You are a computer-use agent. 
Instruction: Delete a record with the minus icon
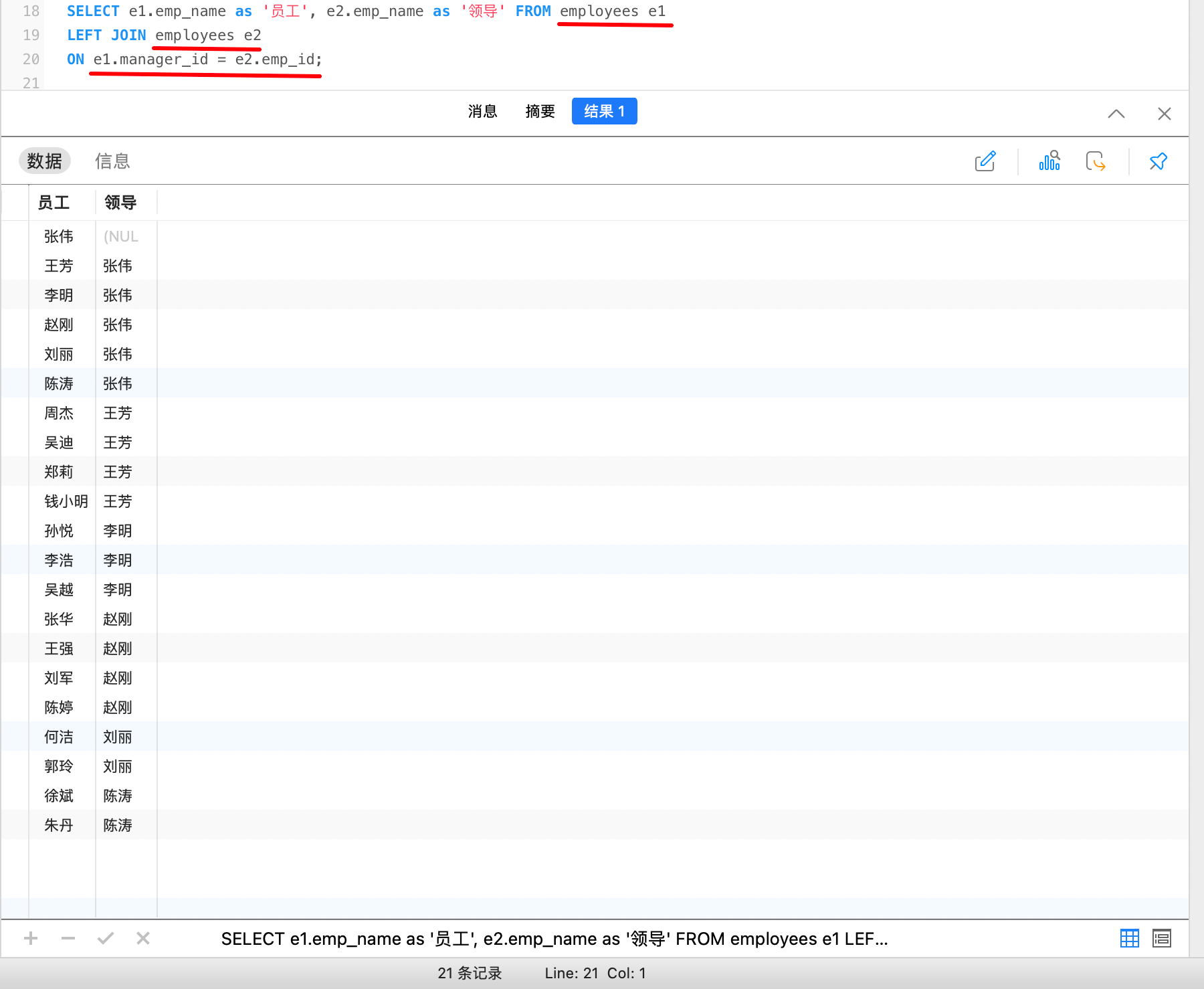(68, 938)
